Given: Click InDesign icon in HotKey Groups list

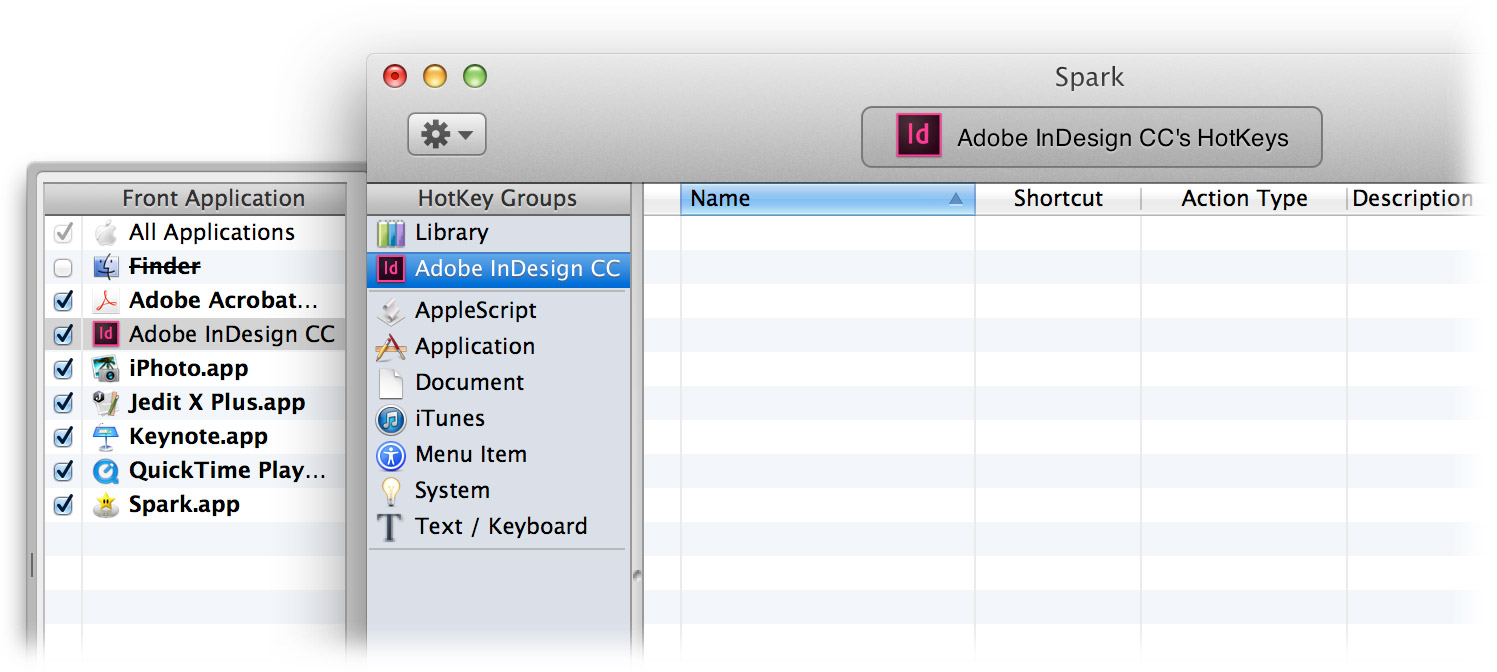Looking at the screenshot, I should 391,269.
